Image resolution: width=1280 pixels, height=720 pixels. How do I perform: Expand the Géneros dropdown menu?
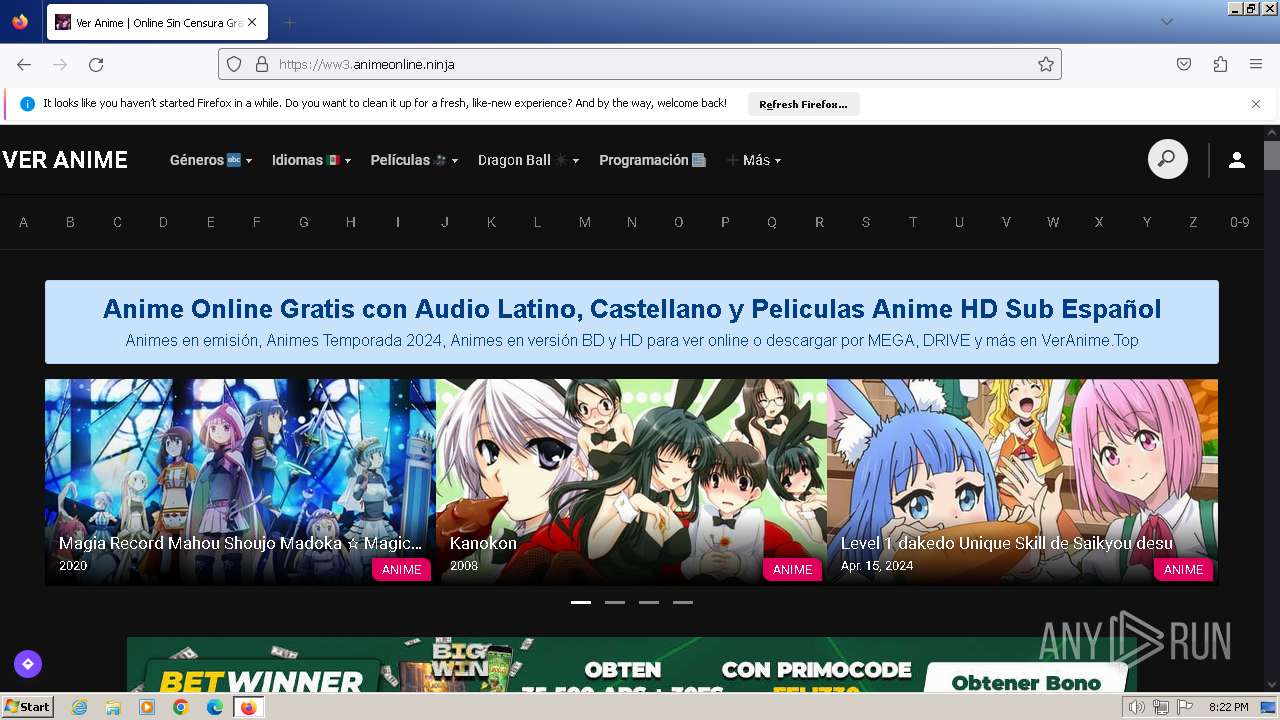[x=211, y=160]
